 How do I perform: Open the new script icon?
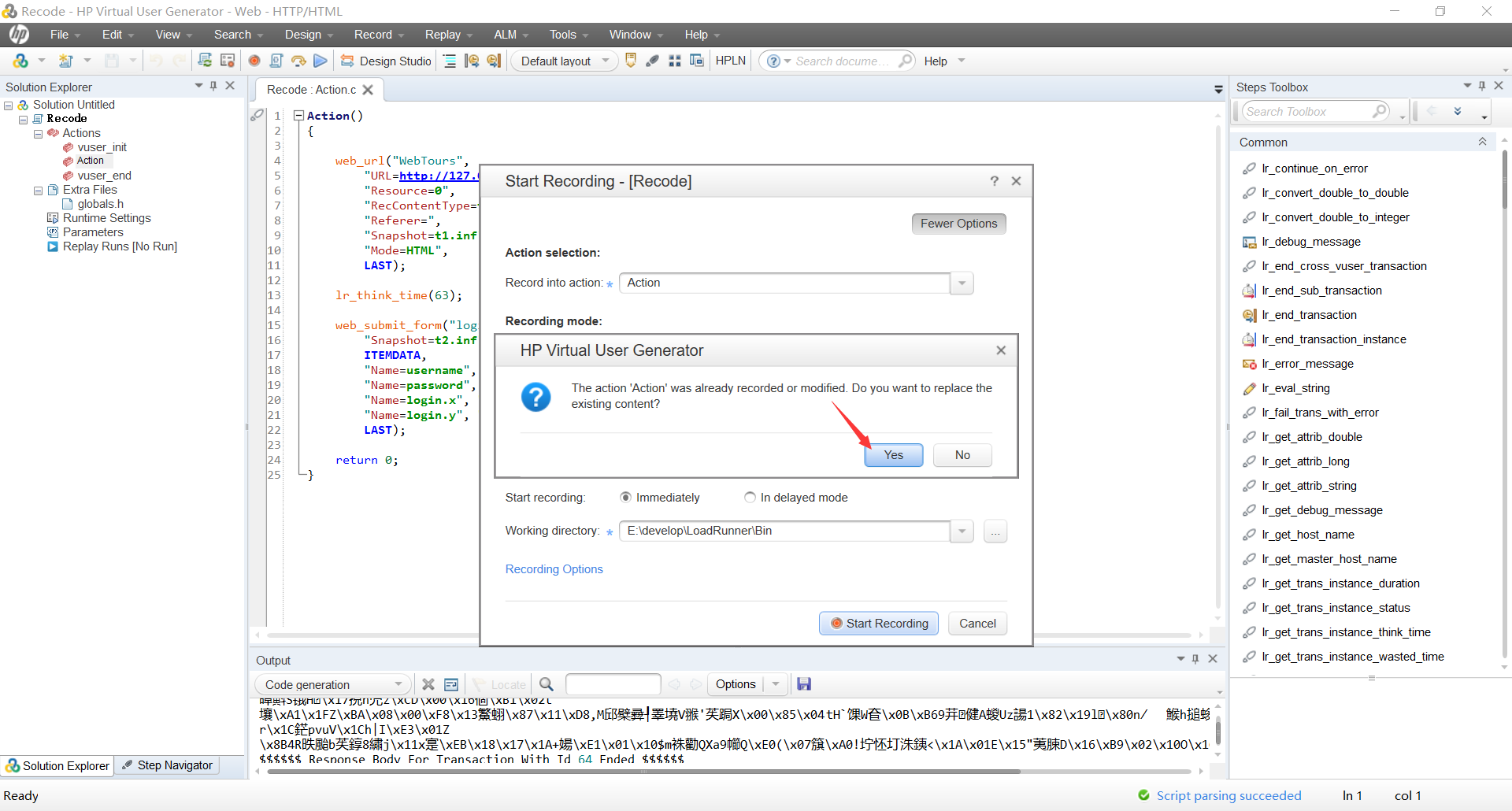(x=66, y=61)
